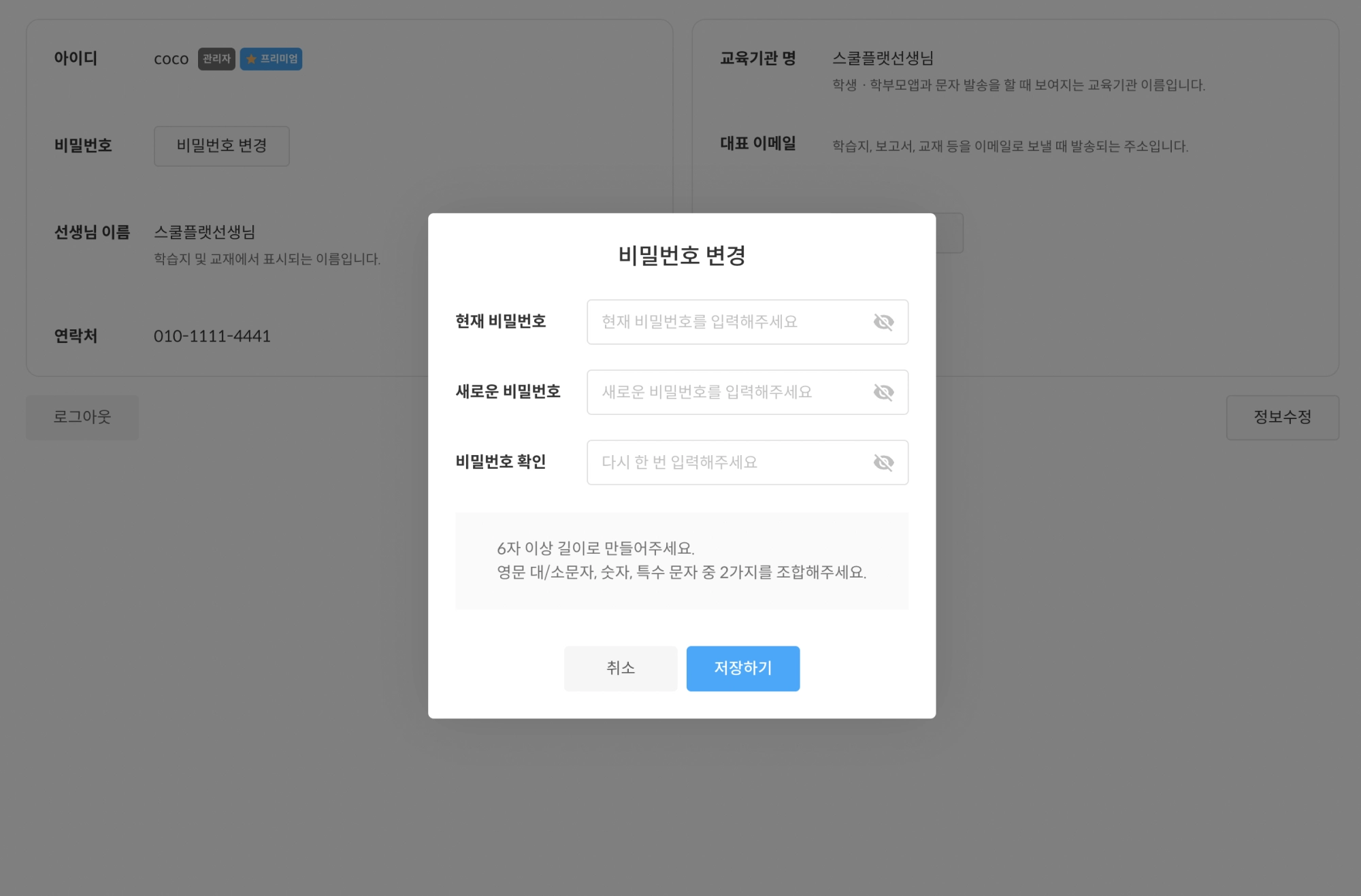Click the 비밀번호 확인 label
Viewport: 1361px width, 896px height.
coord(500,462)
